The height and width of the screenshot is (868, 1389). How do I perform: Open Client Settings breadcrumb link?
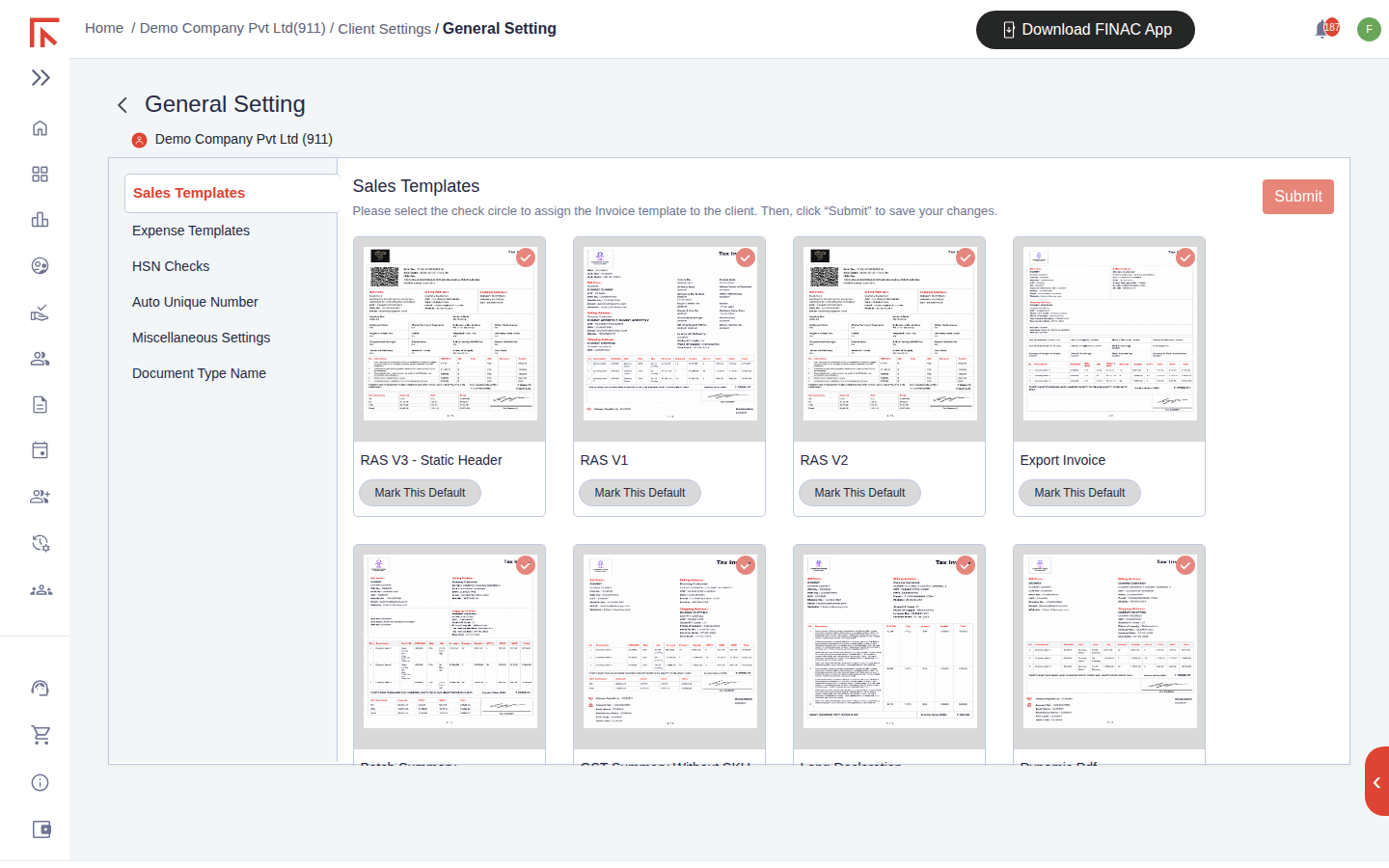(x=384, y=29)
